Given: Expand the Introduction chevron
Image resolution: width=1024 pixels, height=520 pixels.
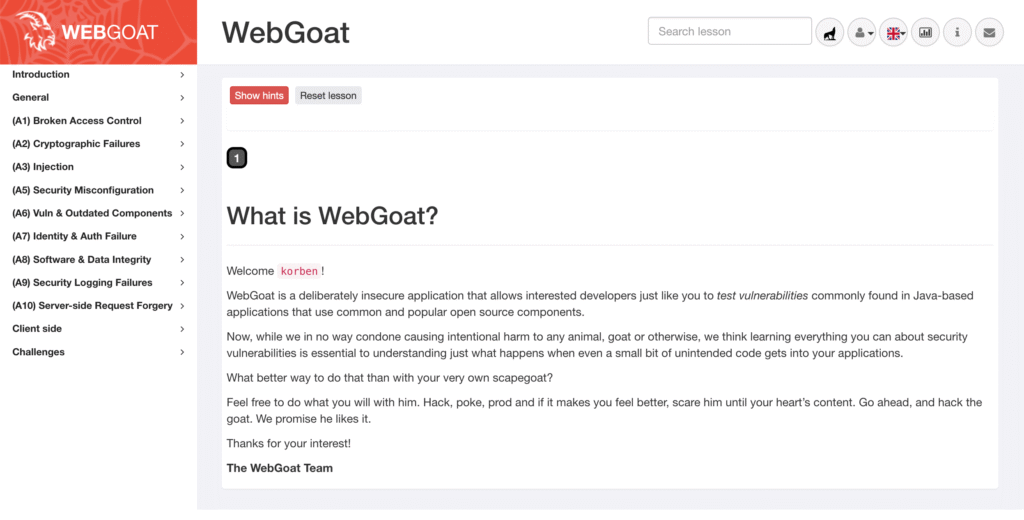Looking at the screenshot, I should point(182,75).
